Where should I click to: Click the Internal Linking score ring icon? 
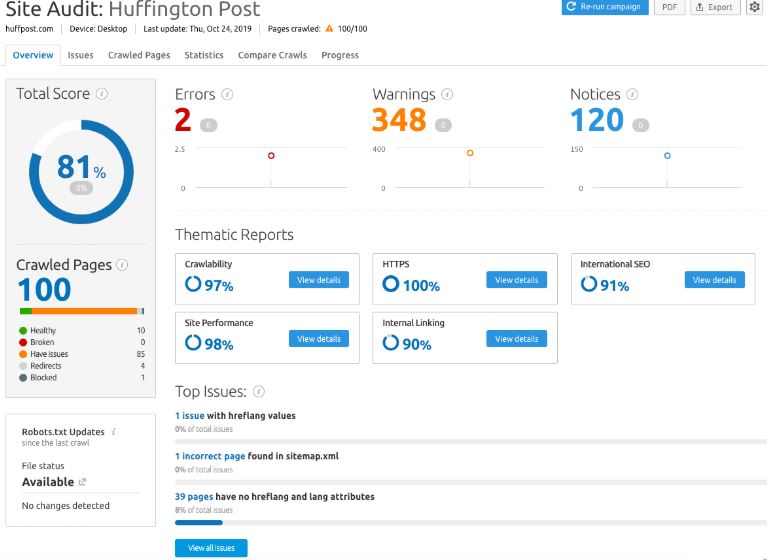[x=390, y=342]
